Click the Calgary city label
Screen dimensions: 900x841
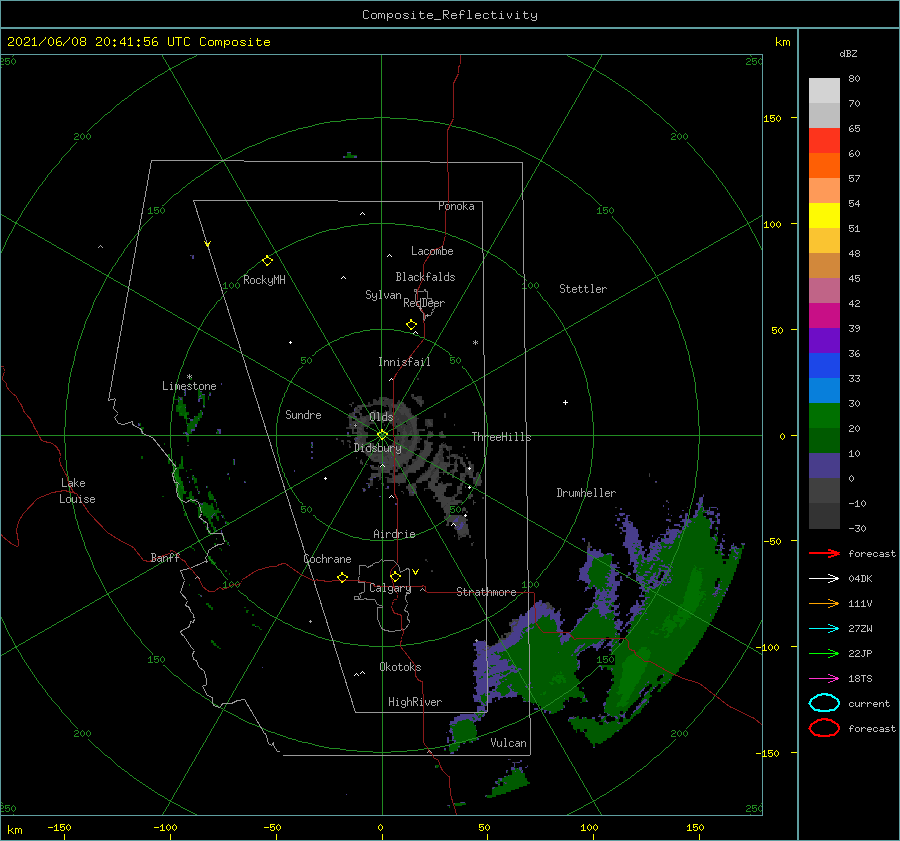[x=390, y=588]
